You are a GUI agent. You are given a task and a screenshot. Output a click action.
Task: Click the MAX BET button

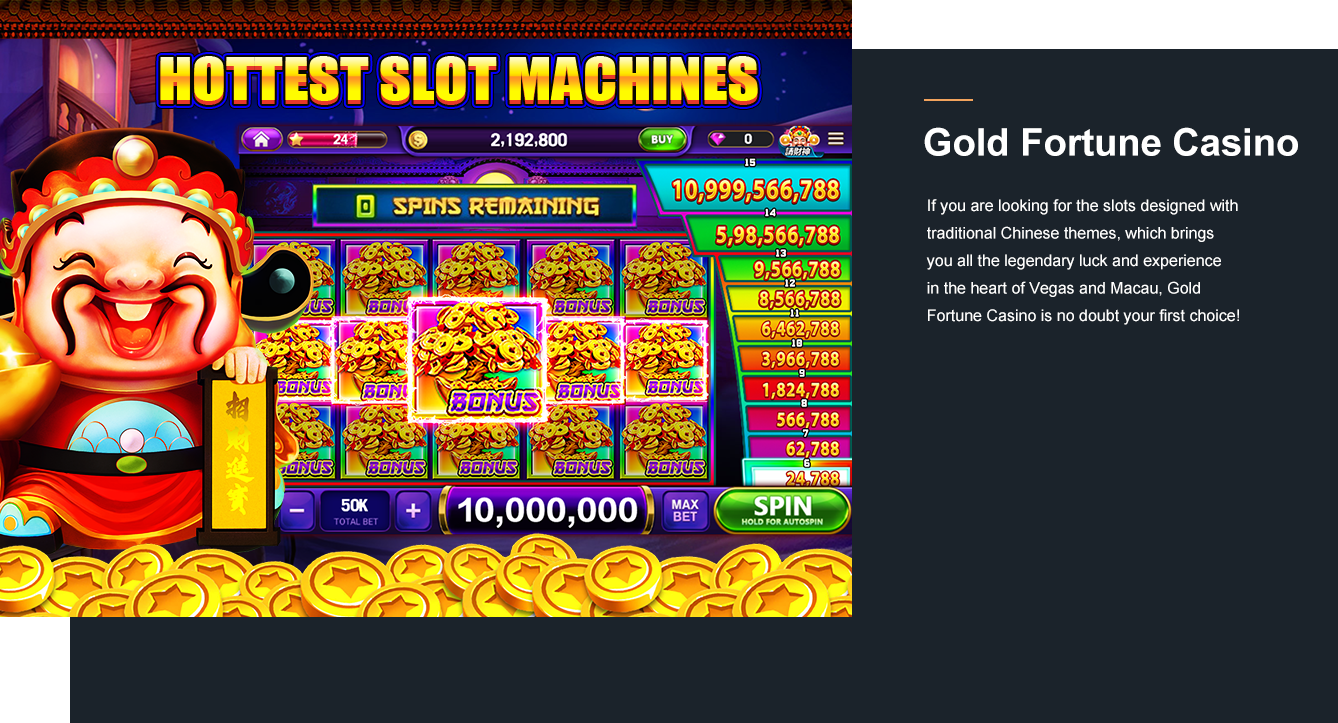point(685,511)
